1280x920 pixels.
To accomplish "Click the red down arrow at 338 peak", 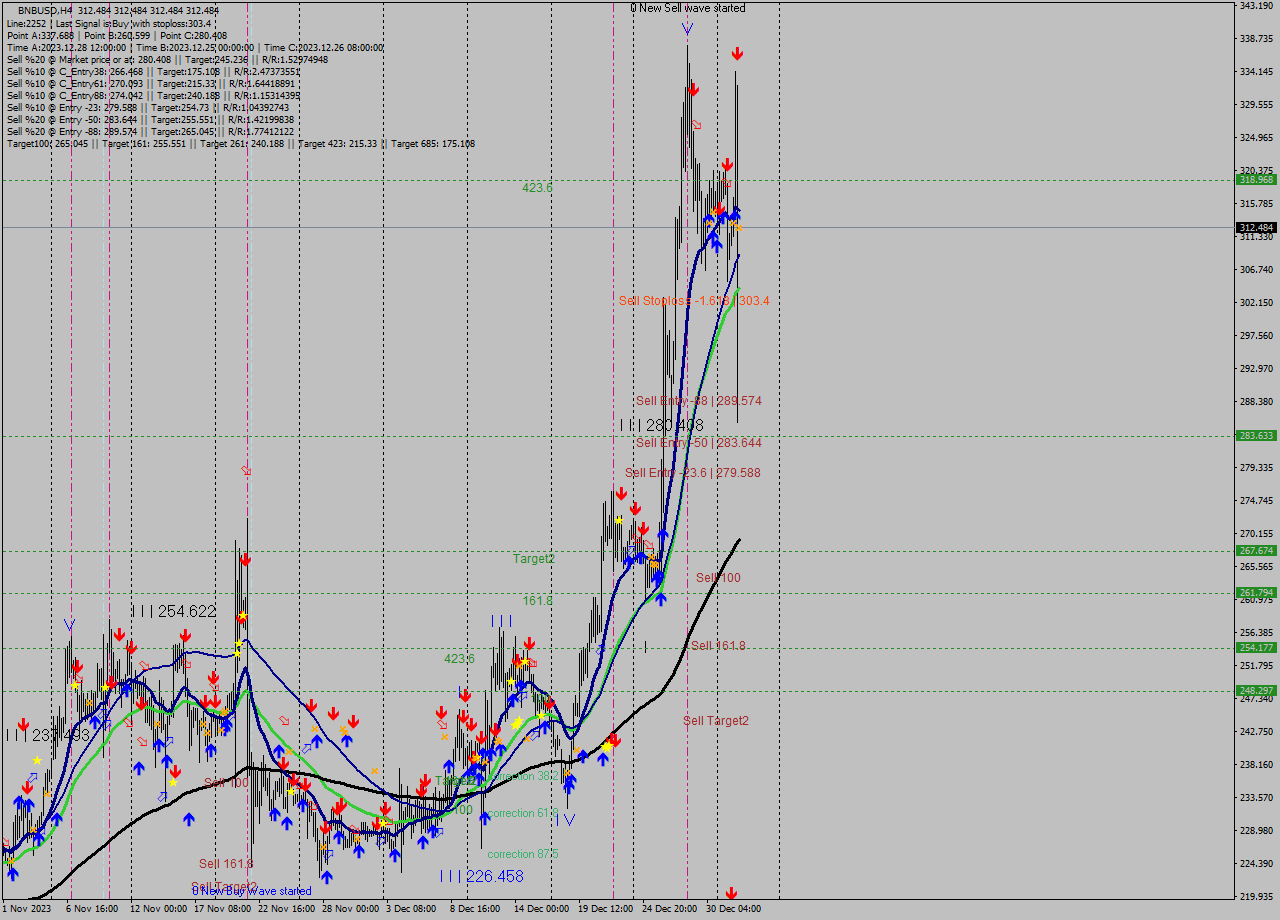I will (737, 53).
